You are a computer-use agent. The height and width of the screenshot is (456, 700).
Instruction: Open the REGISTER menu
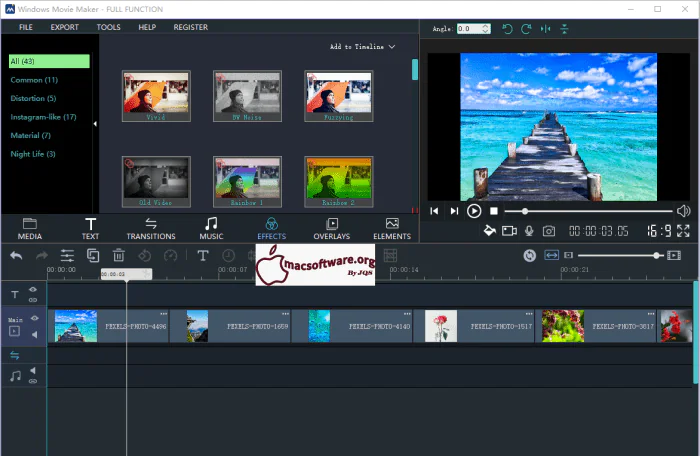click(x=191, y=27)
